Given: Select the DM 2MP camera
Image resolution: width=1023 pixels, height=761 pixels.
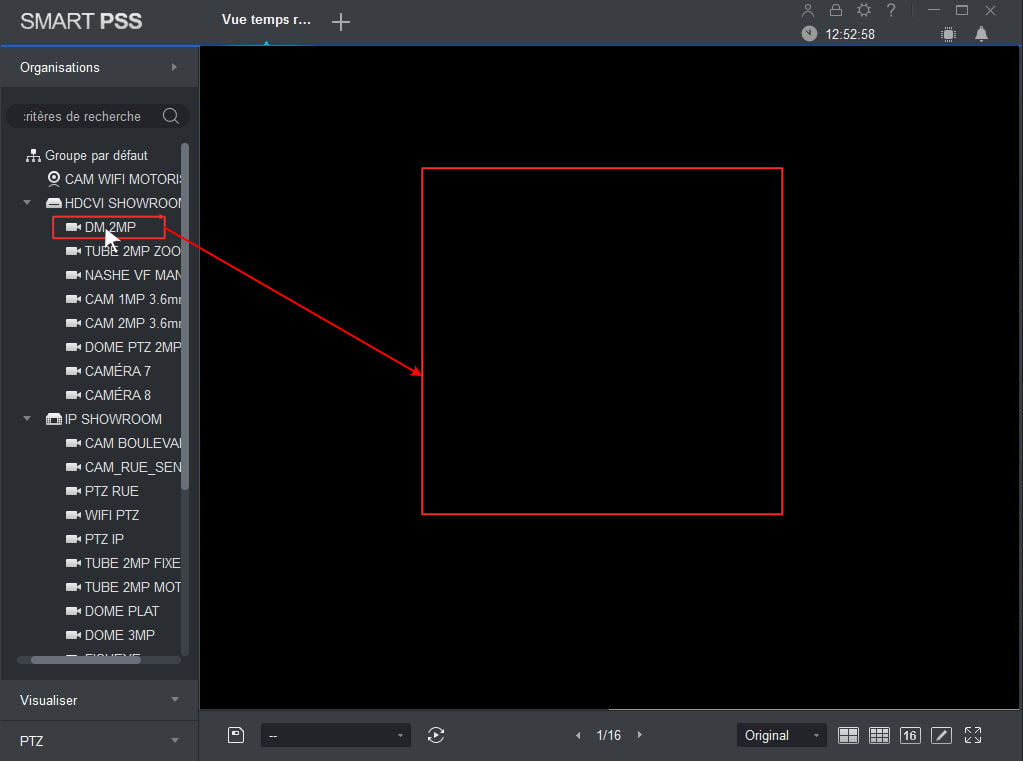Looking at the screenshot, I should [110, 227].
